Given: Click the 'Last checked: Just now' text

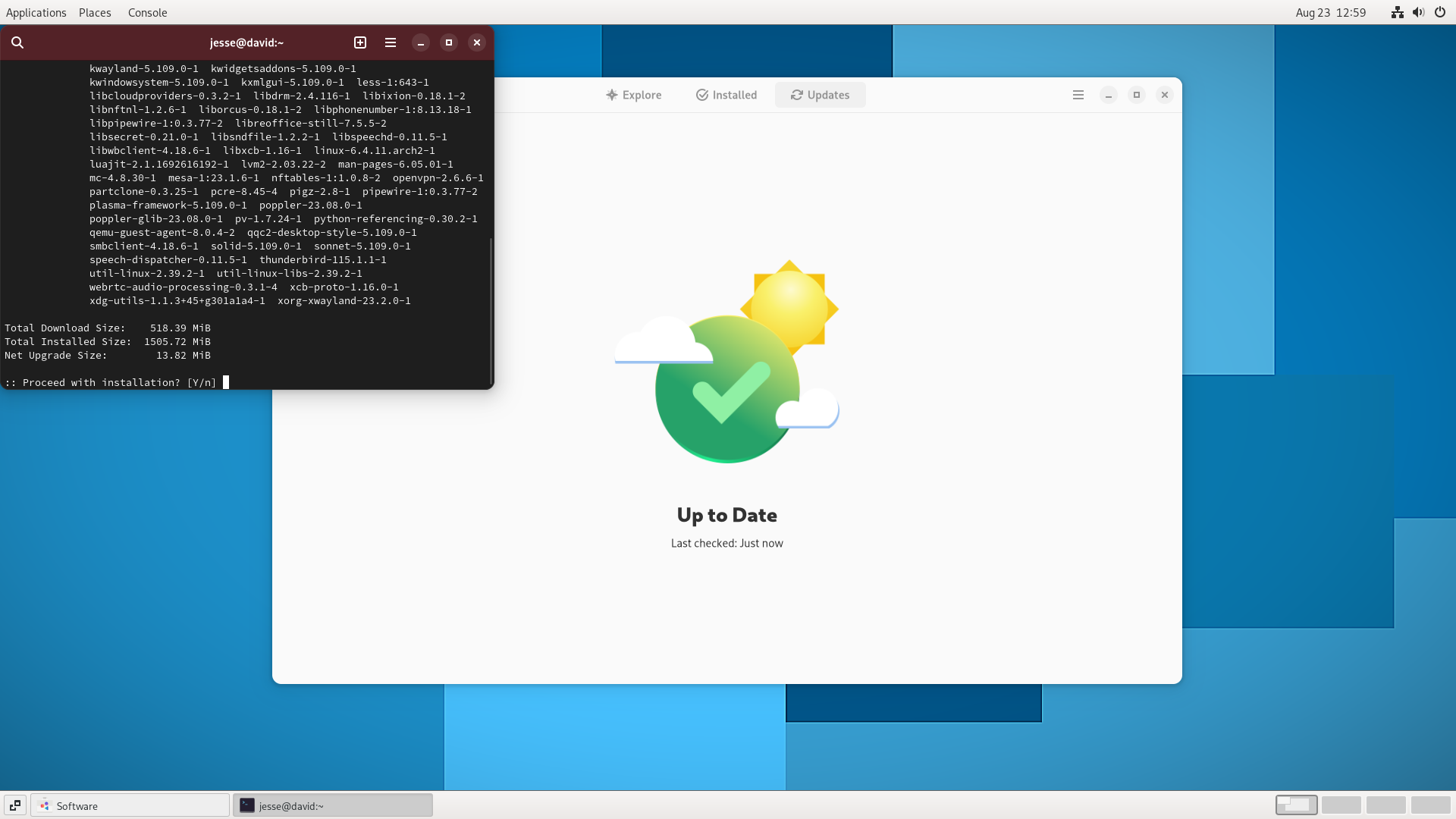Looking at the screenshot, I should pyautogui.click(x=726, y=543).
